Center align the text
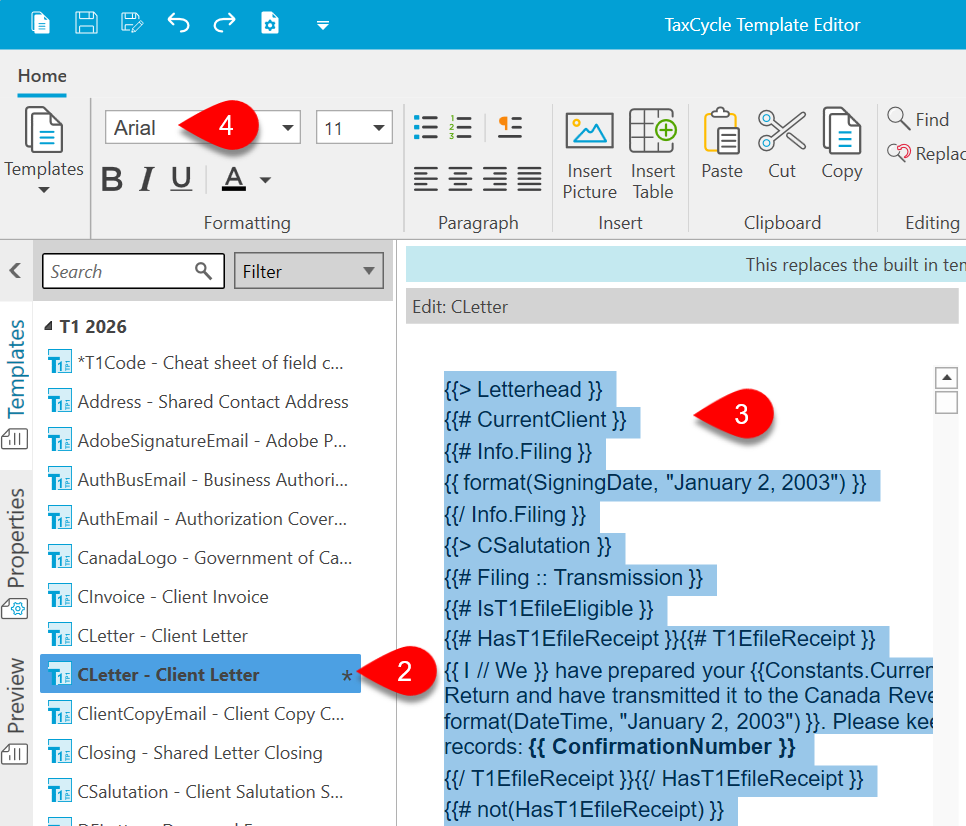This screenshot has height=826, width=966. (x=460, y=179)
